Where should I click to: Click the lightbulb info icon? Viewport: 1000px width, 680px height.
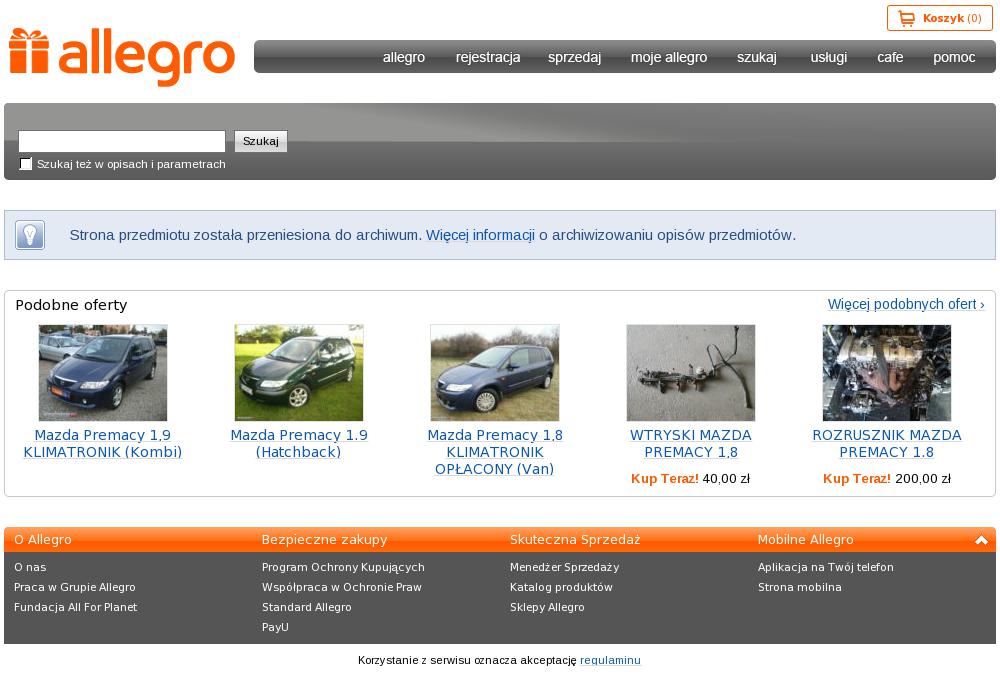[30, 235]
